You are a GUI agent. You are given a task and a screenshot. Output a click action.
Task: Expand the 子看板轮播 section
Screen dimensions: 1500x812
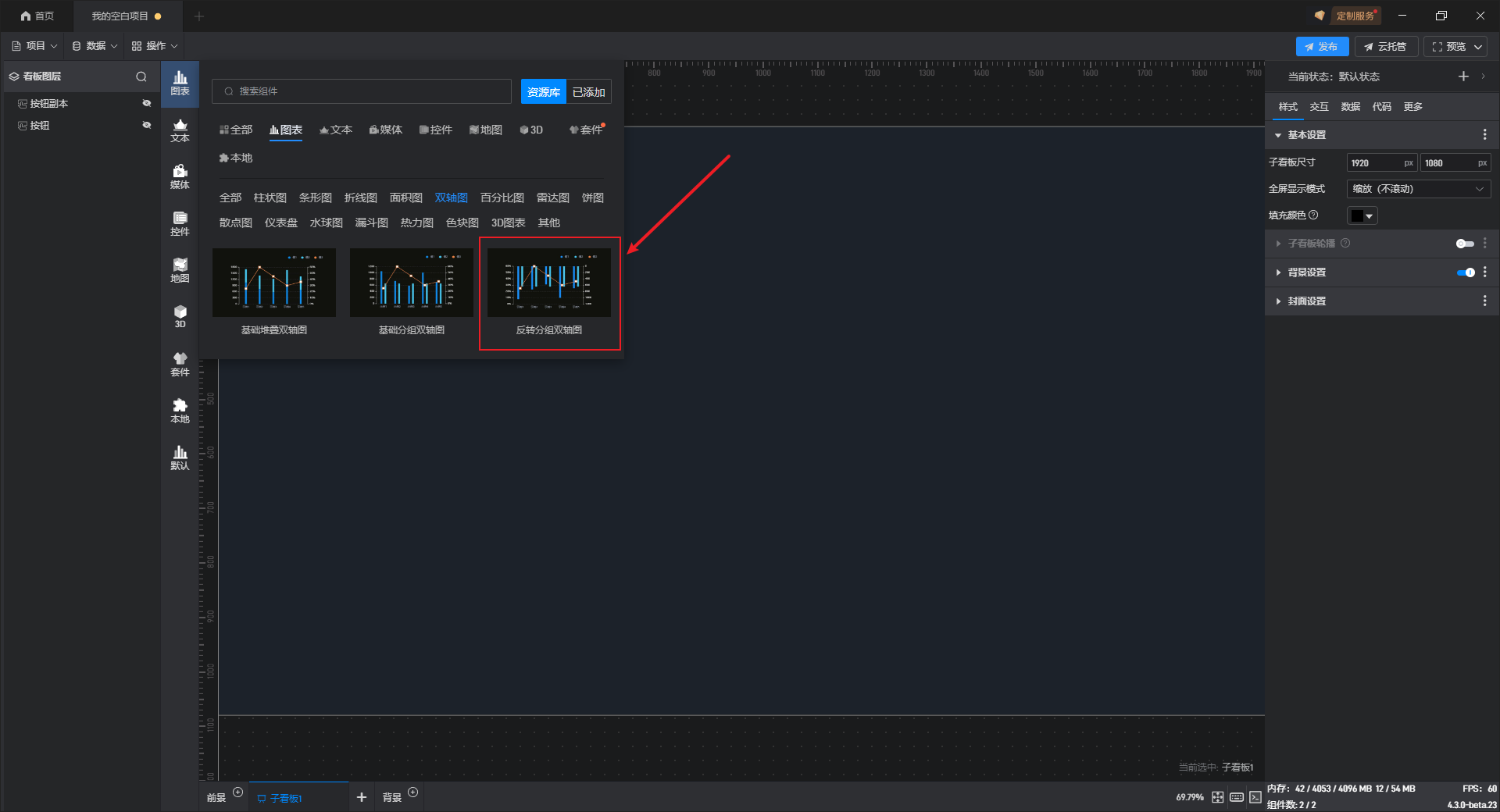[1279, 244]
